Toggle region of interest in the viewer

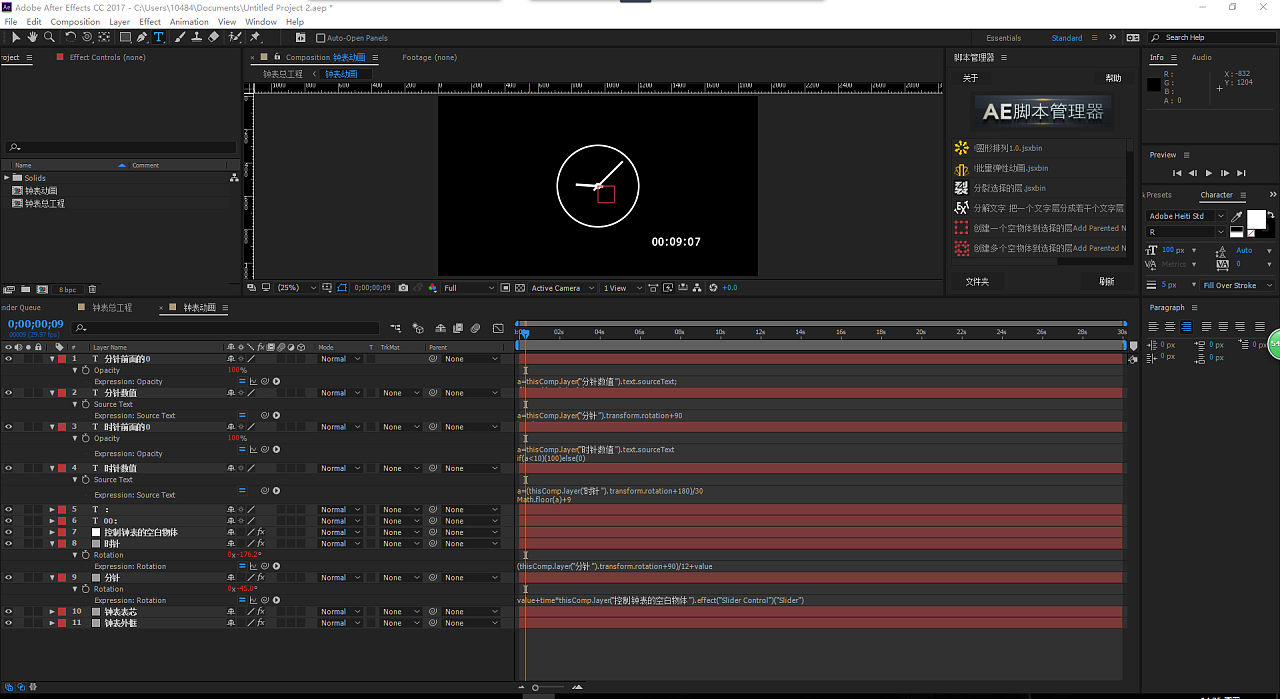pos(505,288)
